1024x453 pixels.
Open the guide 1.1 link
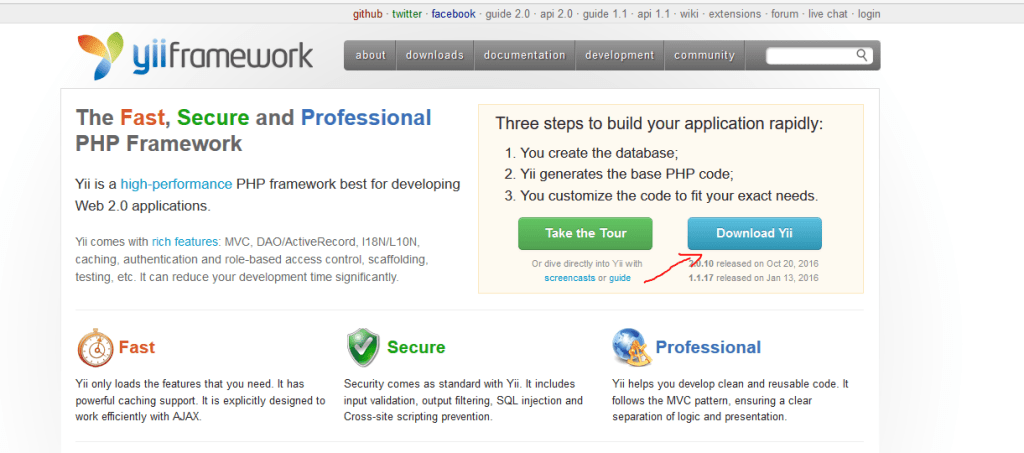(605, 14)
